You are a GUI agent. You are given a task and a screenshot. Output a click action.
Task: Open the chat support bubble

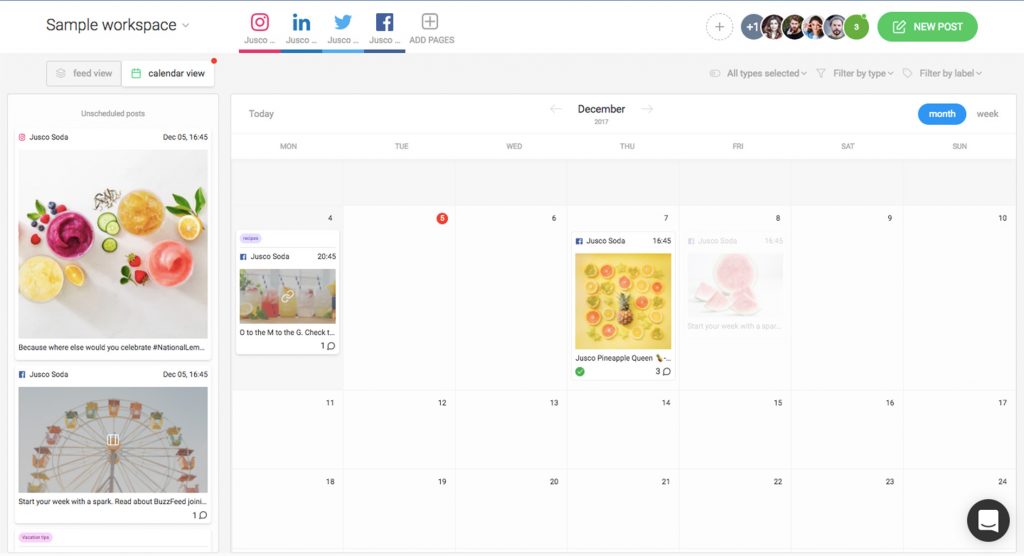[x=988, y=520]
